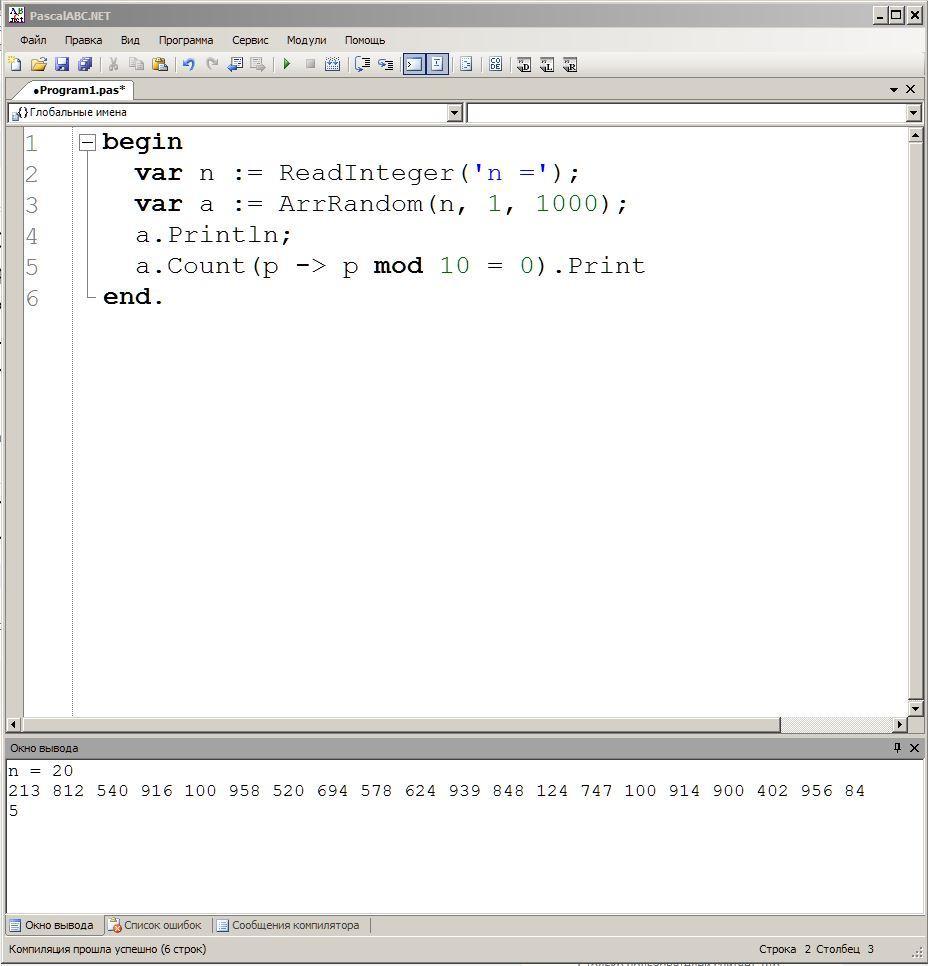928x966 pixels.
Task: Click the horizontal scrollbar right arrow
Action: coord(900,724)
